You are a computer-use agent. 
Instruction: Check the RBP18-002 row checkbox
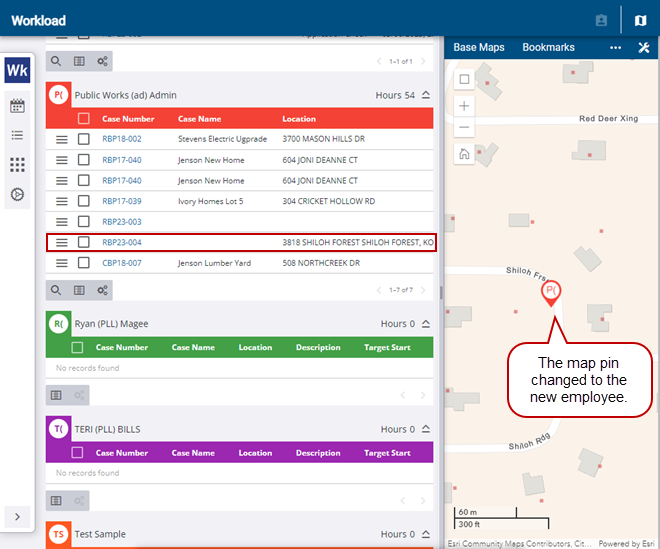click(84, 139)
